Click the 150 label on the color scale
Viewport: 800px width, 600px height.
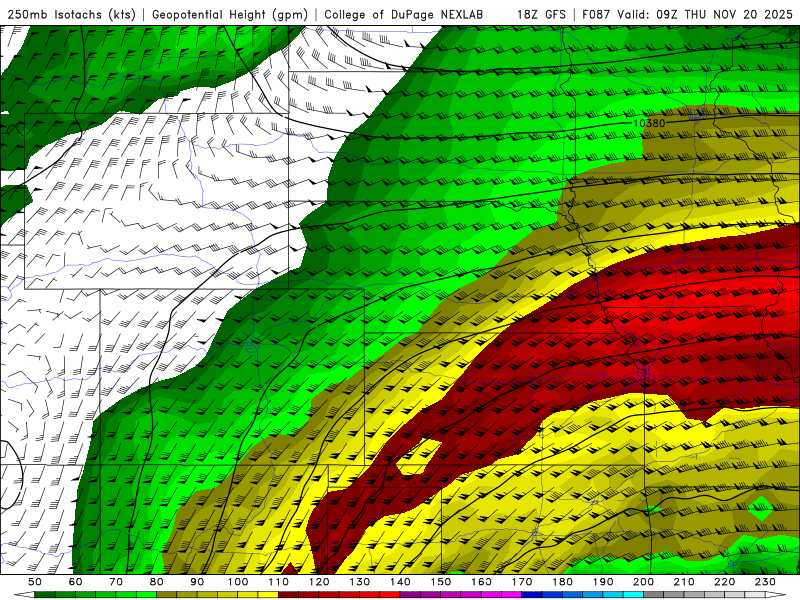(x=441, y=582)
